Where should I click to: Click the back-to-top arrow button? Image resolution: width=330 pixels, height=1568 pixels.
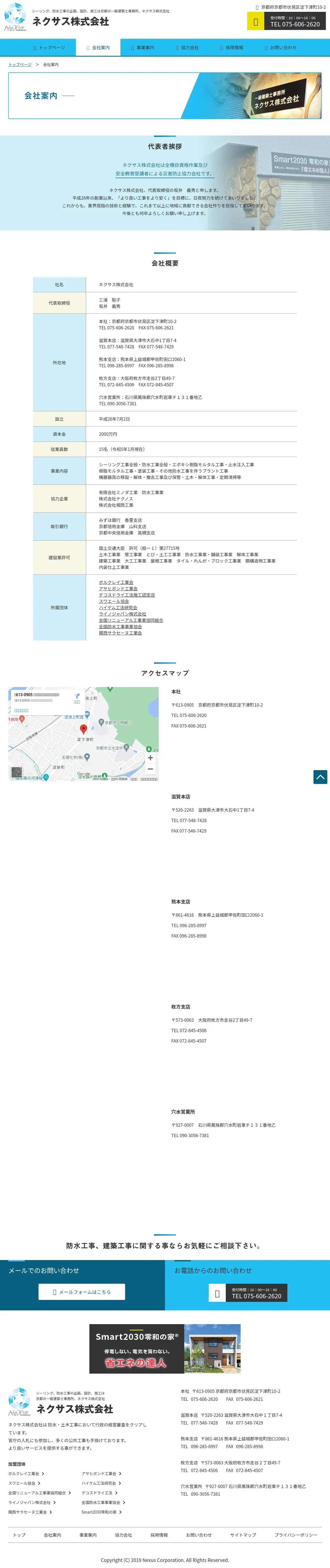[320, 777]
